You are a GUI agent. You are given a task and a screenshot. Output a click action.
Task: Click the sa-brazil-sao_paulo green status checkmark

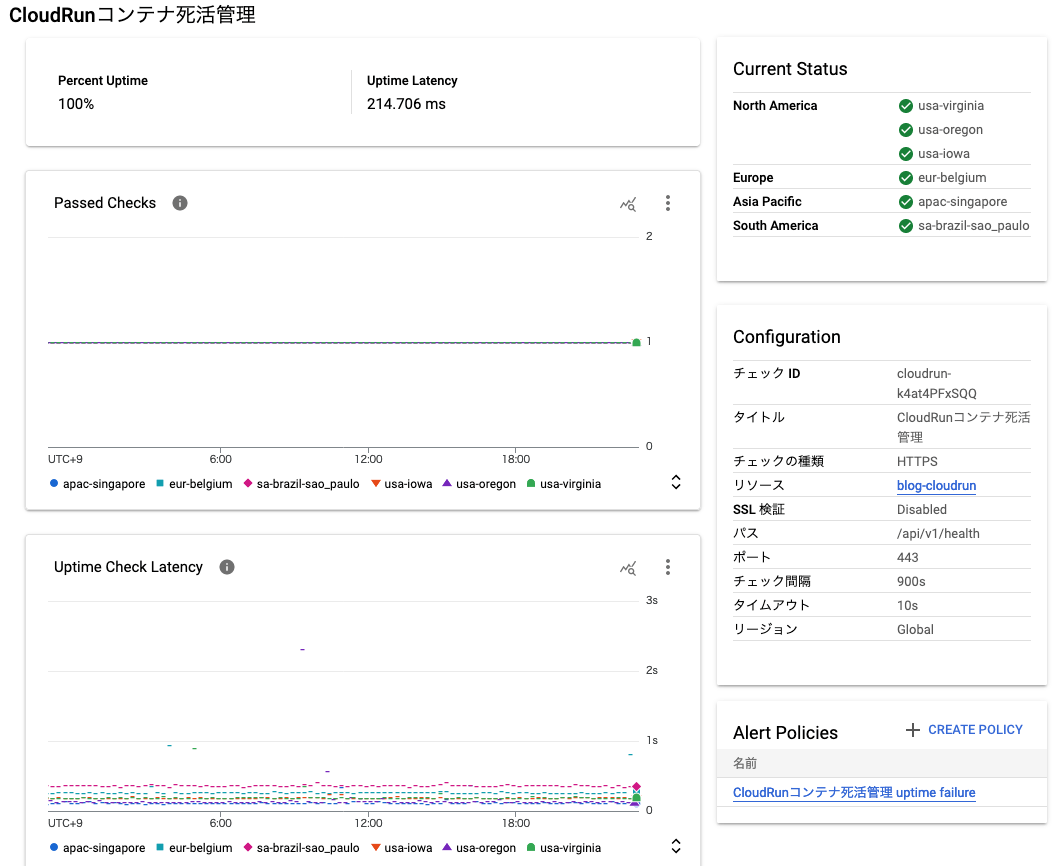(x=906, y=226)
